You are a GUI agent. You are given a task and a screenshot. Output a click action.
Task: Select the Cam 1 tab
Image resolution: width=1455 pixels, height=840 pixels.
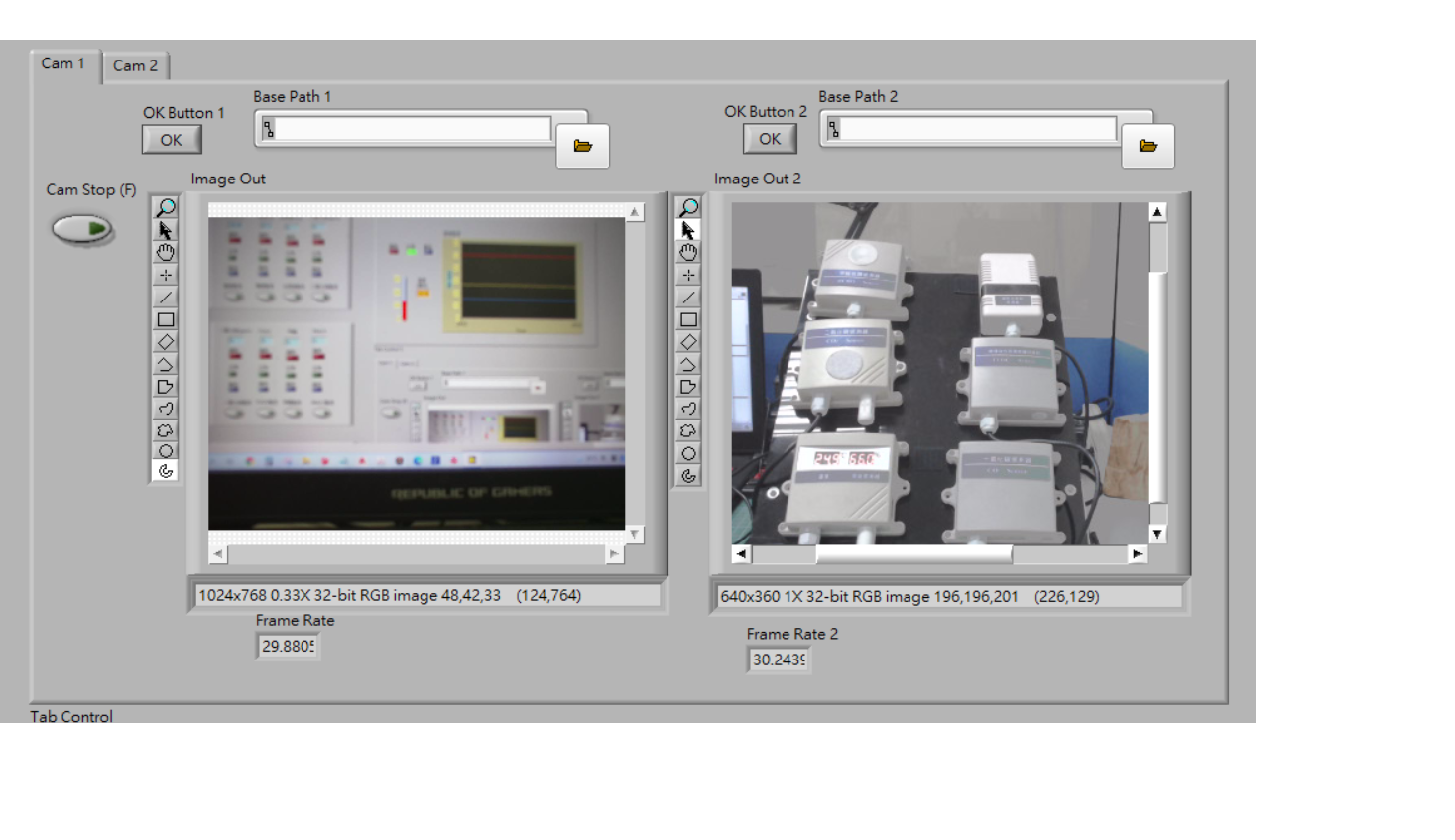(63, 63)
